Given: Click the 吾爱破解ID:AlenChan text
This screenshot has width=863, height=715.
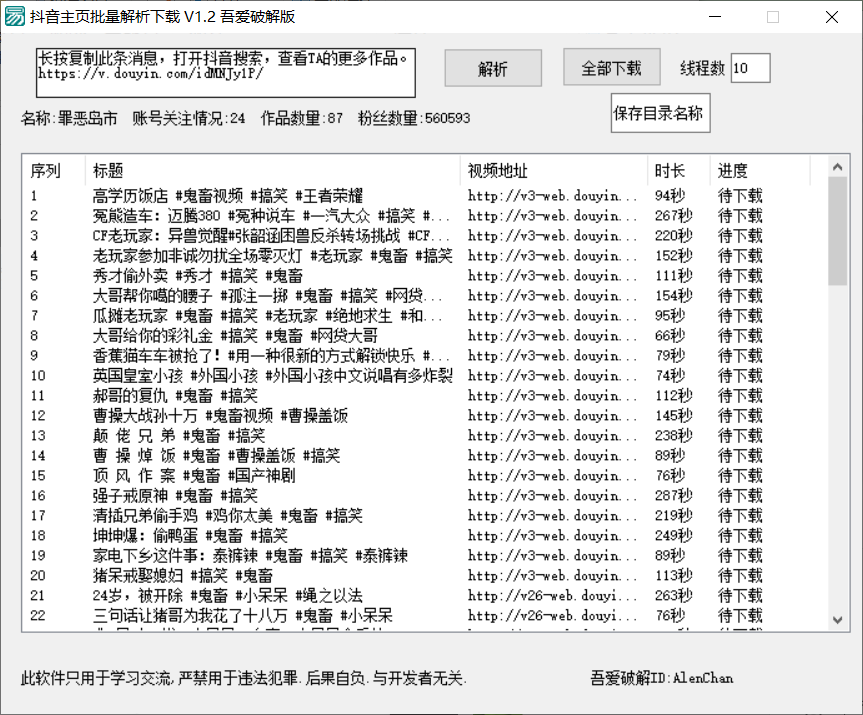Looking at the screenshot, I should tap(662, 678).
